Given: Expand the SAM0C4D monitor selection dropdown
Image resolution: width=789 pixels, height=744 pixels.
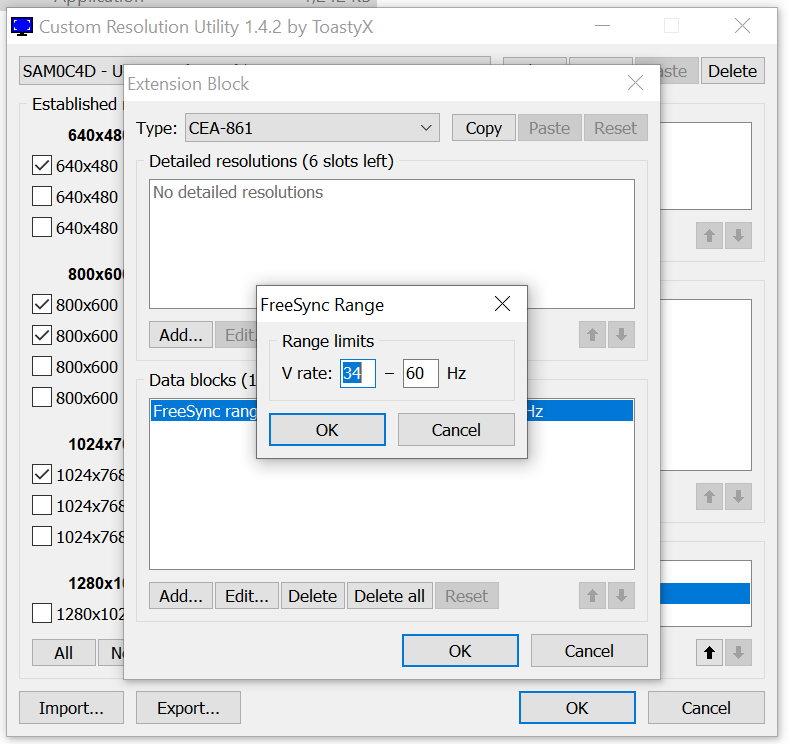Looking at the screenshot, I should [70, 71].
